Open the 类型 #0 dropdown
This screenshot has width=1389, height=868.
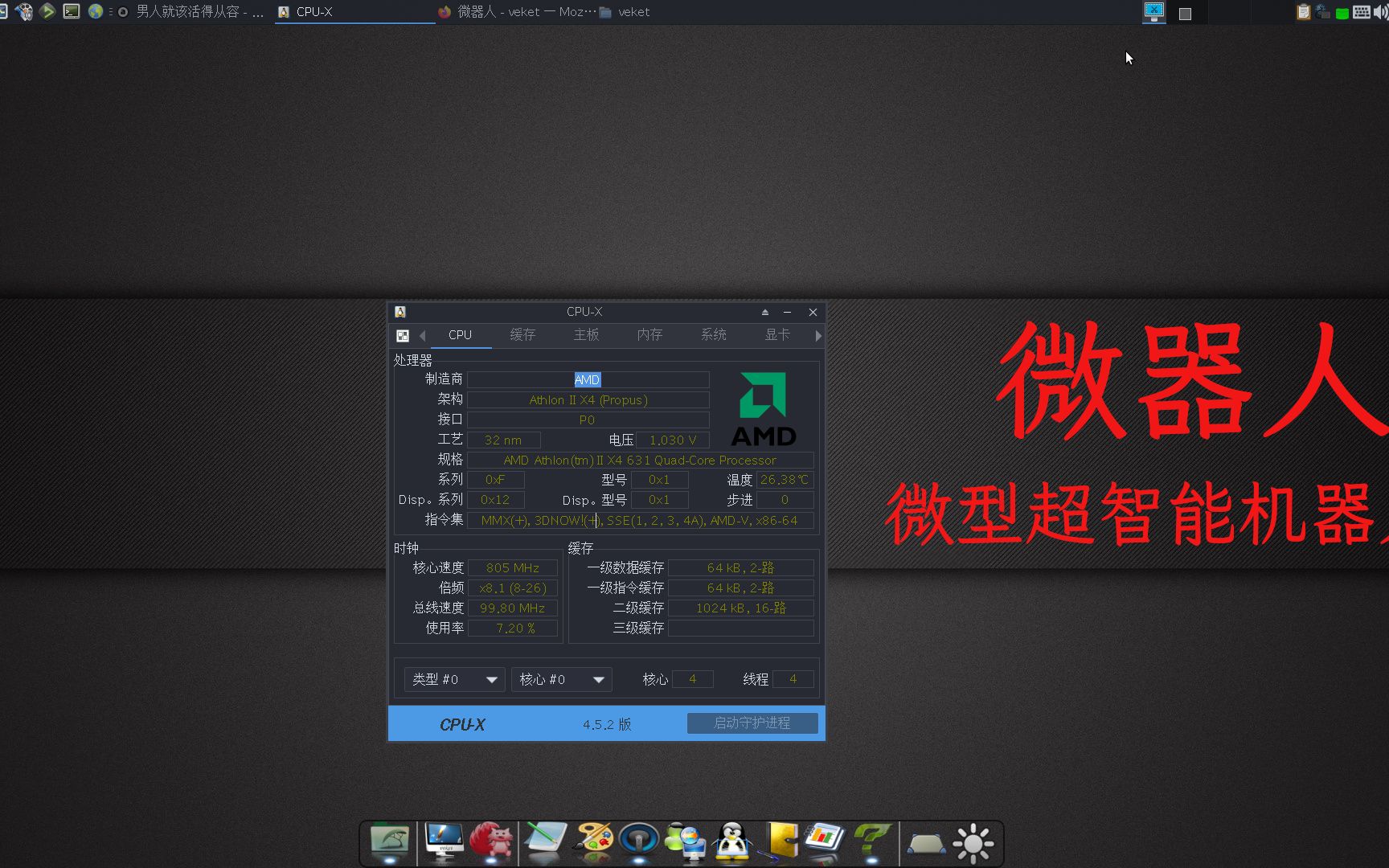click(x=453, y=679)
